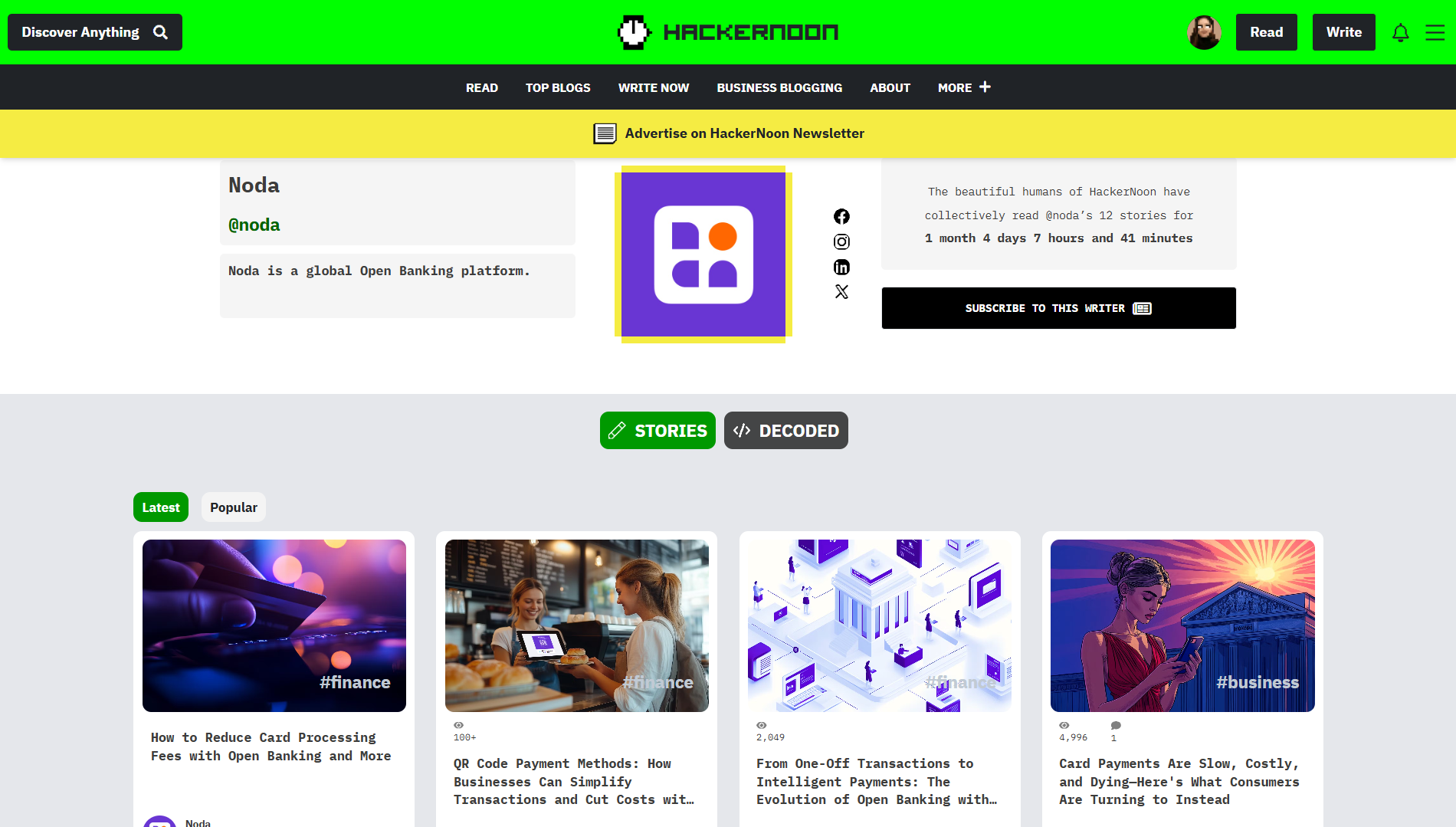The image size is (1456, 827).
Task: Click comment bubble icon on Card Payments story
Action: pos(1116,725)
